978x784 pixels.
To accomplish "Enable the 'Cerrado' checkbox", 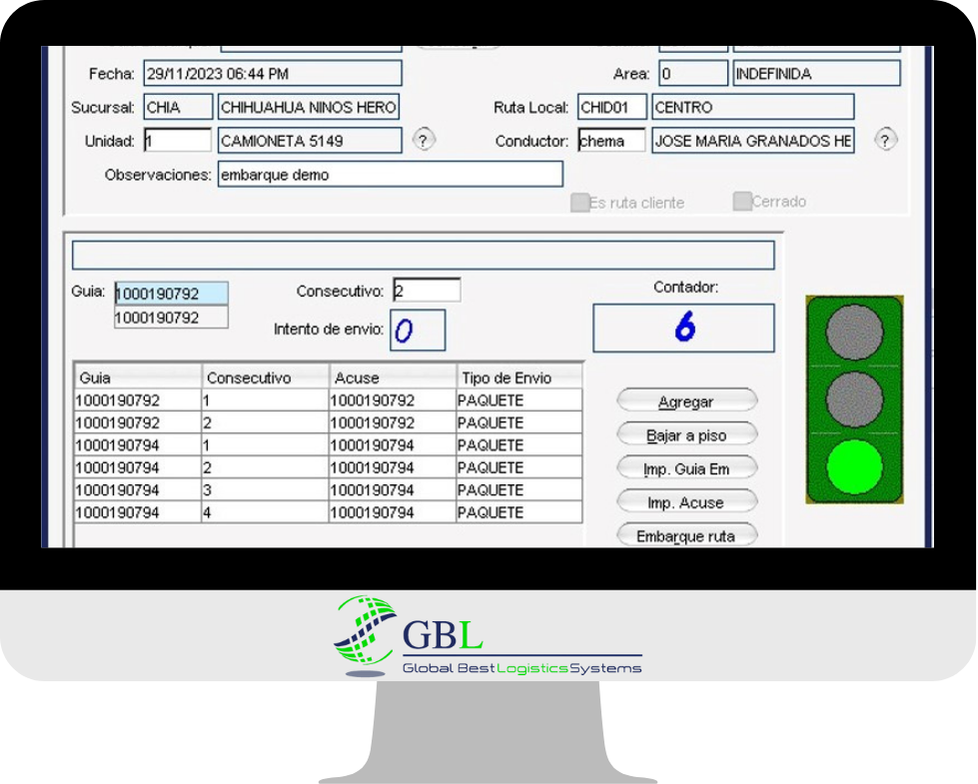I will pyautogui.click(x=741, y=202).
